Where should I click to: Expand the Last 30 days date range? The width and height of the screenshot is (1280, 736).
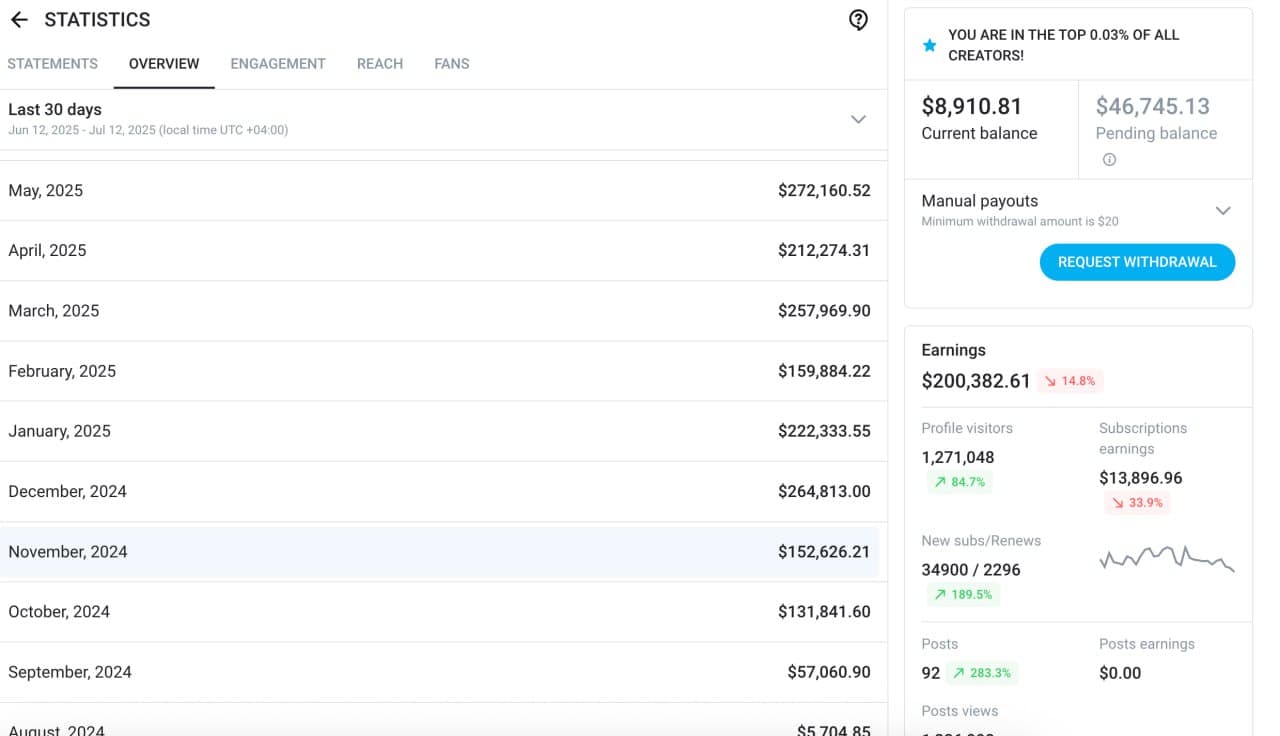click(x=858, y=119)
